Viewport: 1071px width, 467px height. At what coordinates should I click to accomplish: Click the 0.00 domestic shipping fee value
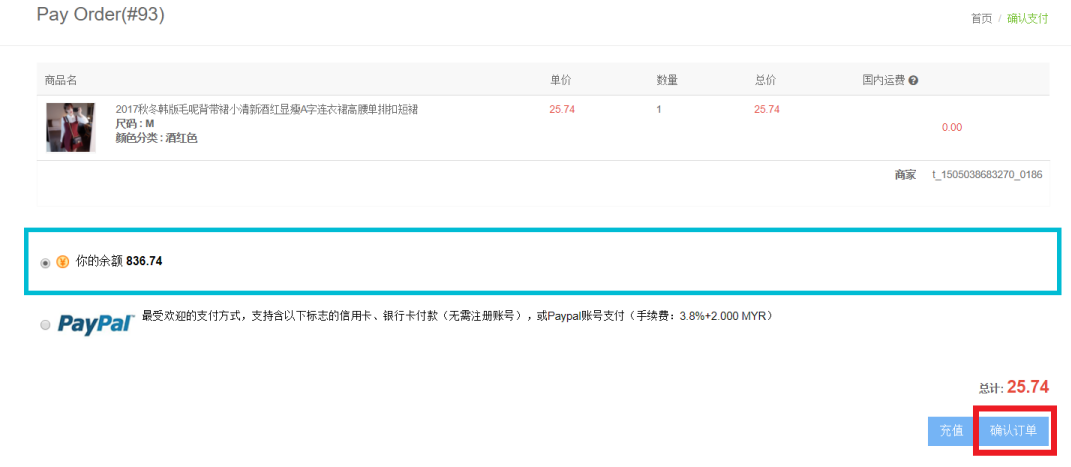coord(951,127)
